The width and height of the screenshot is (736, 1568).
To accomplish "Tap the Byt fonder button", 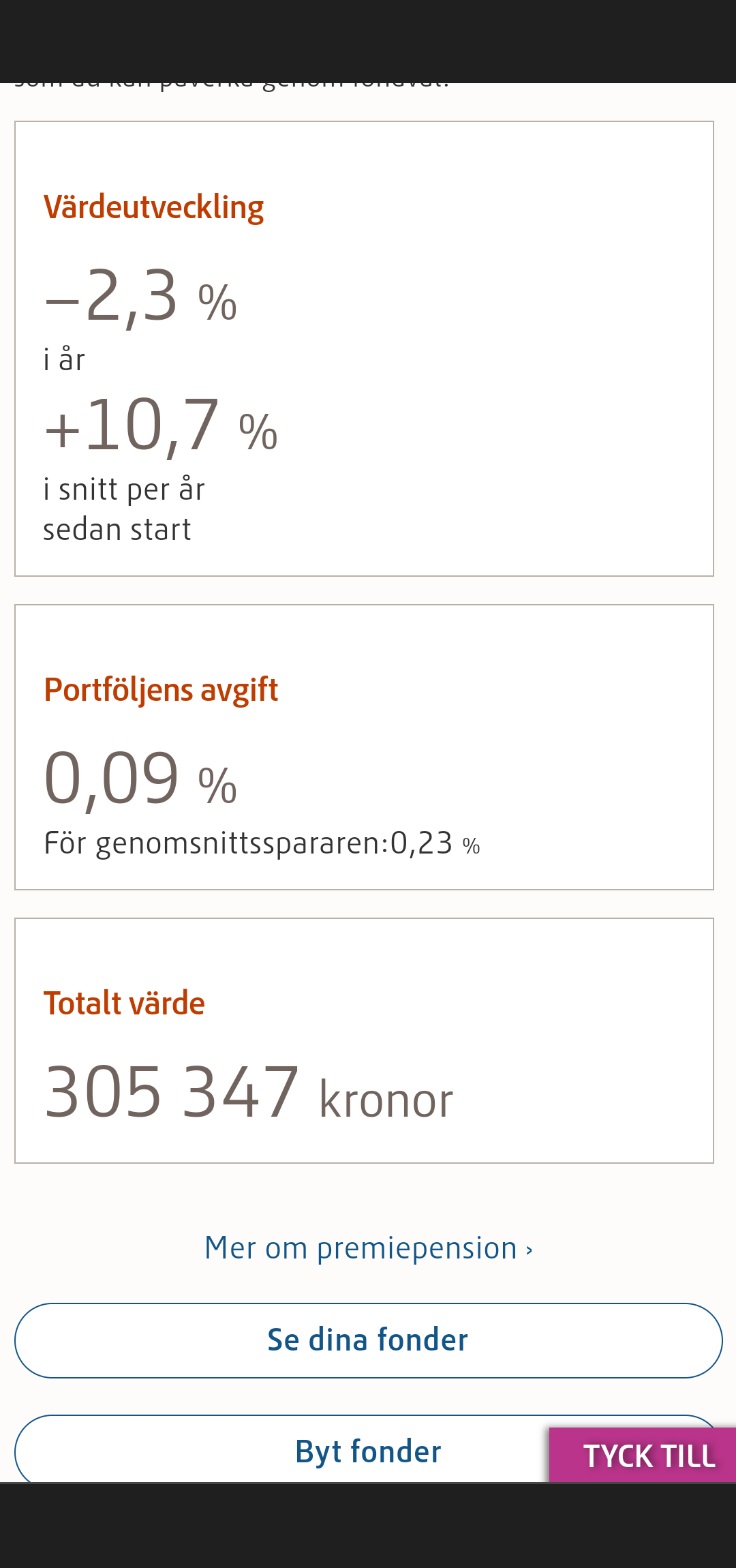I will pyautogui.click(x=368, y=1451).
